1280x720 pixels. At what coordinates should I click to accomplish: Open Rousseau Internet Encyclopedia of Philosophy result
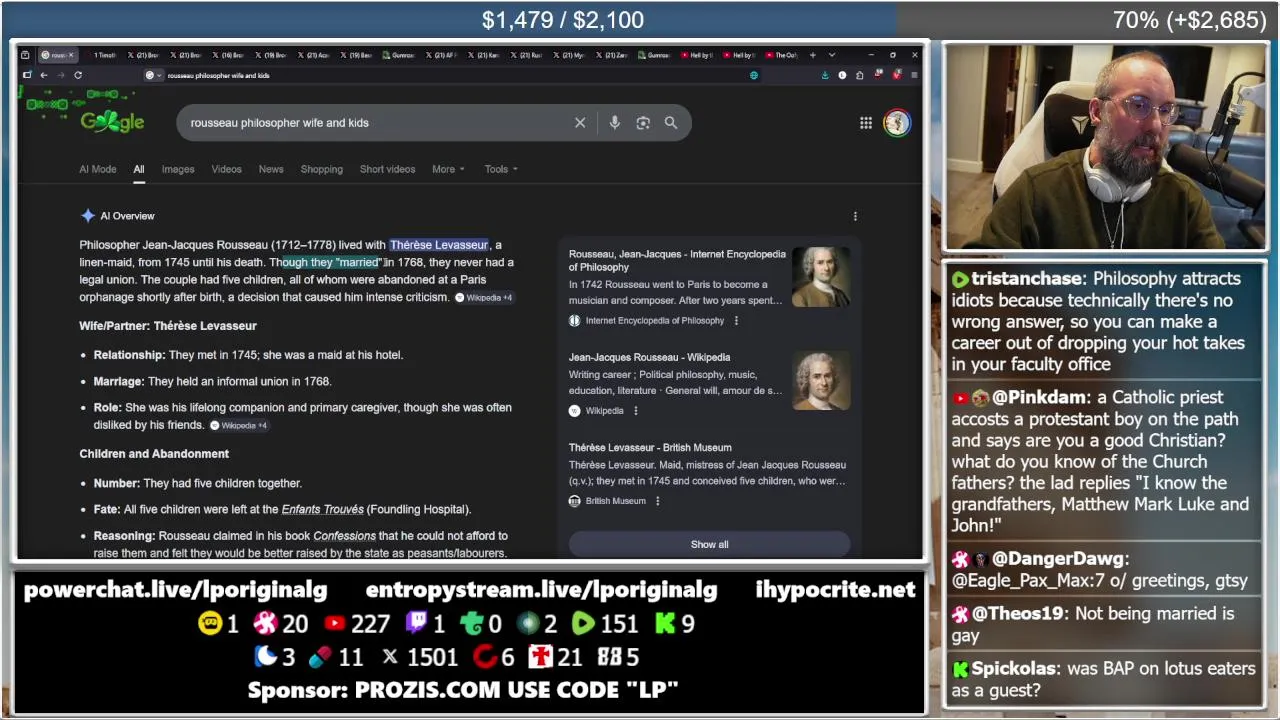coord(677,261)
